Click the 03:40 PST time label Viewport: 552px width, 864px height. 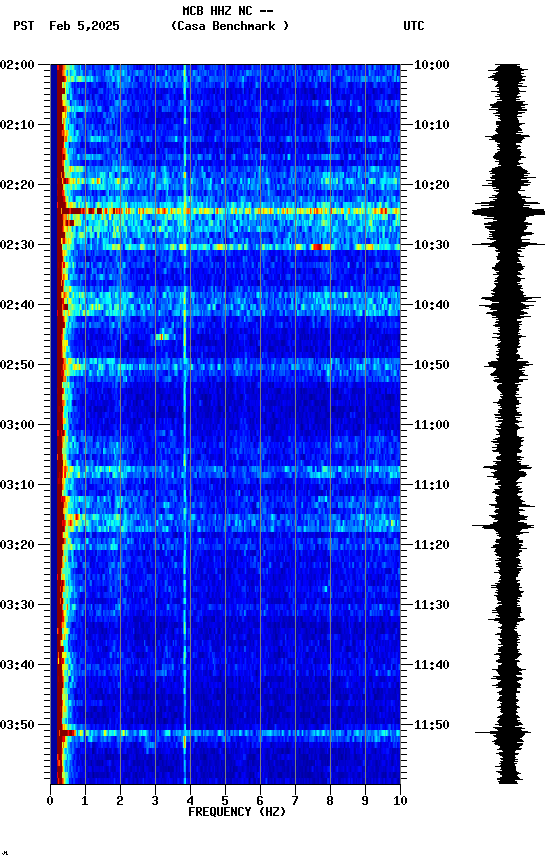[x=18, y=665]
